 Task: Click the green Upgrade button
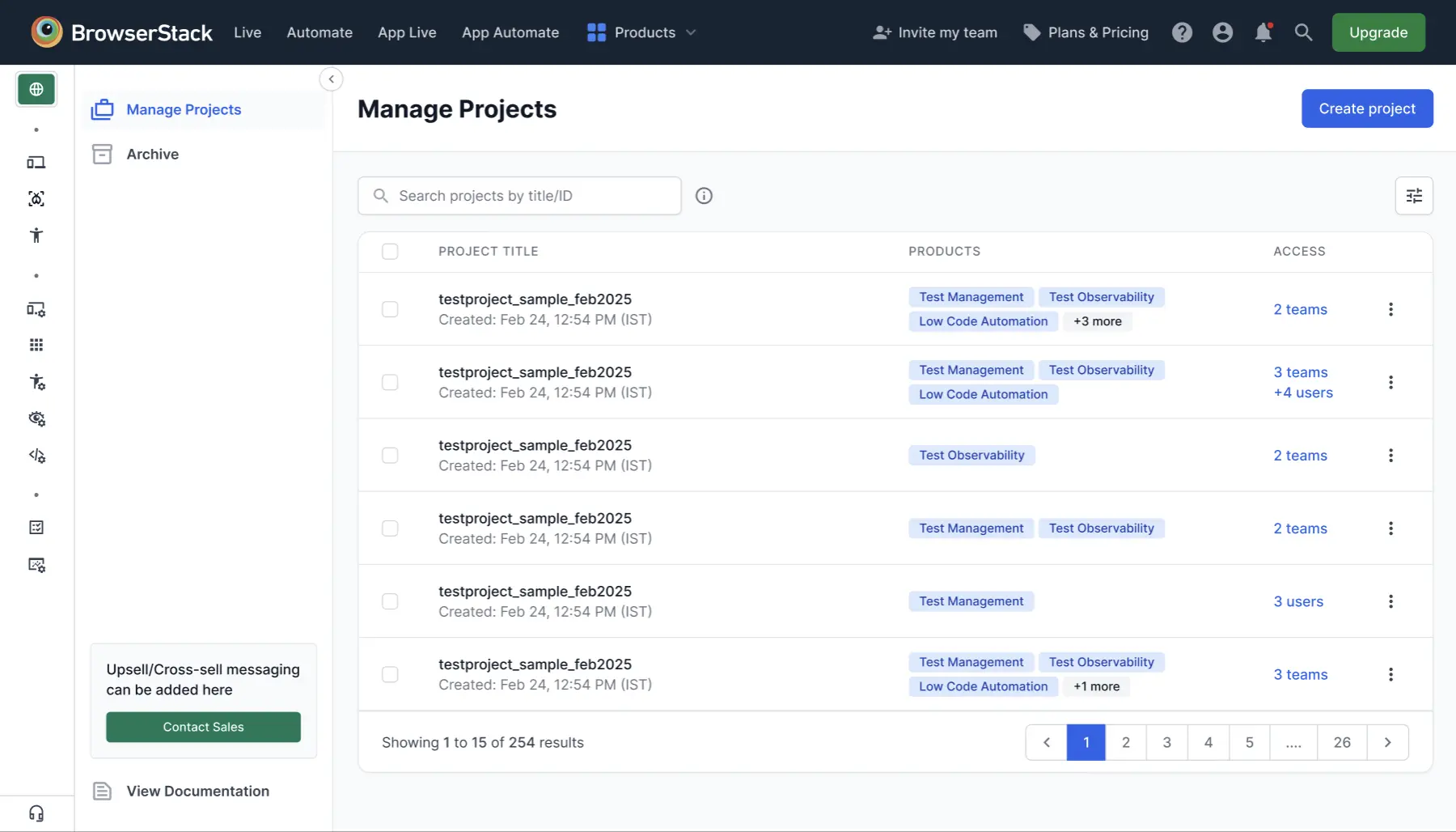[x=1378, y=32]
